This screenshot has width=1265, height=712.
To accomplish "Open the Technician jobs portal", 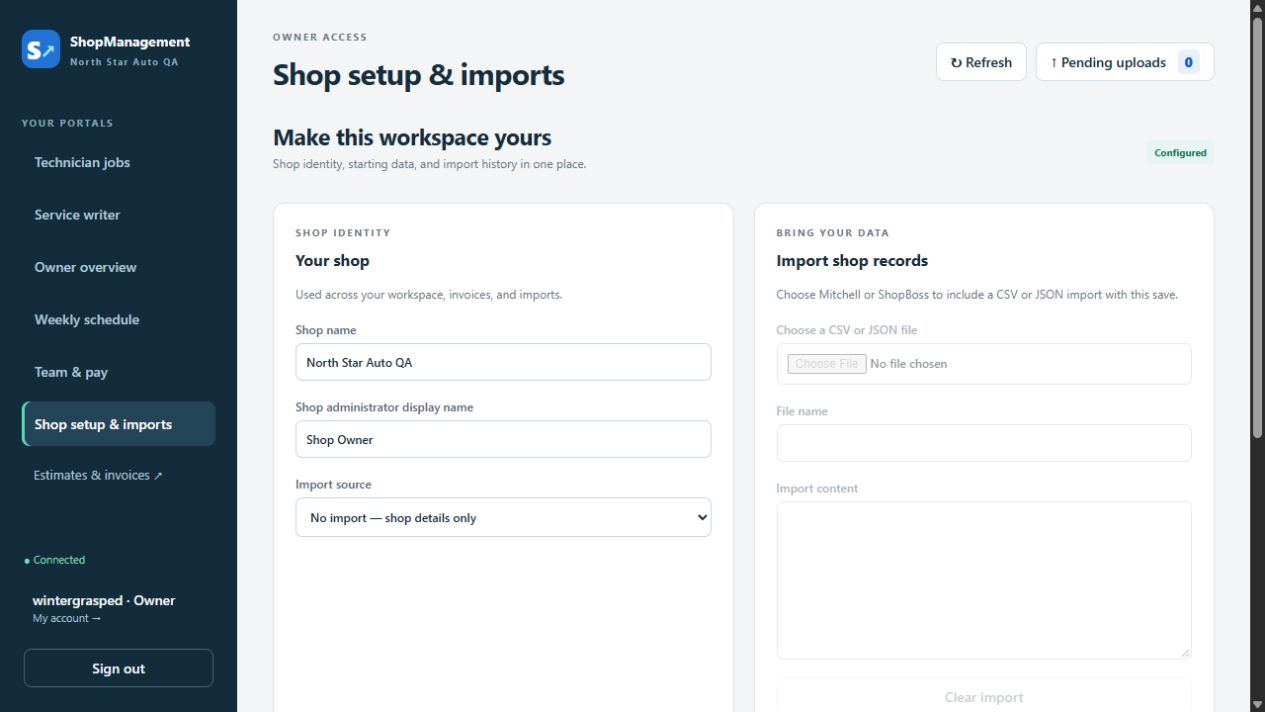I will [x=118, y=163].
